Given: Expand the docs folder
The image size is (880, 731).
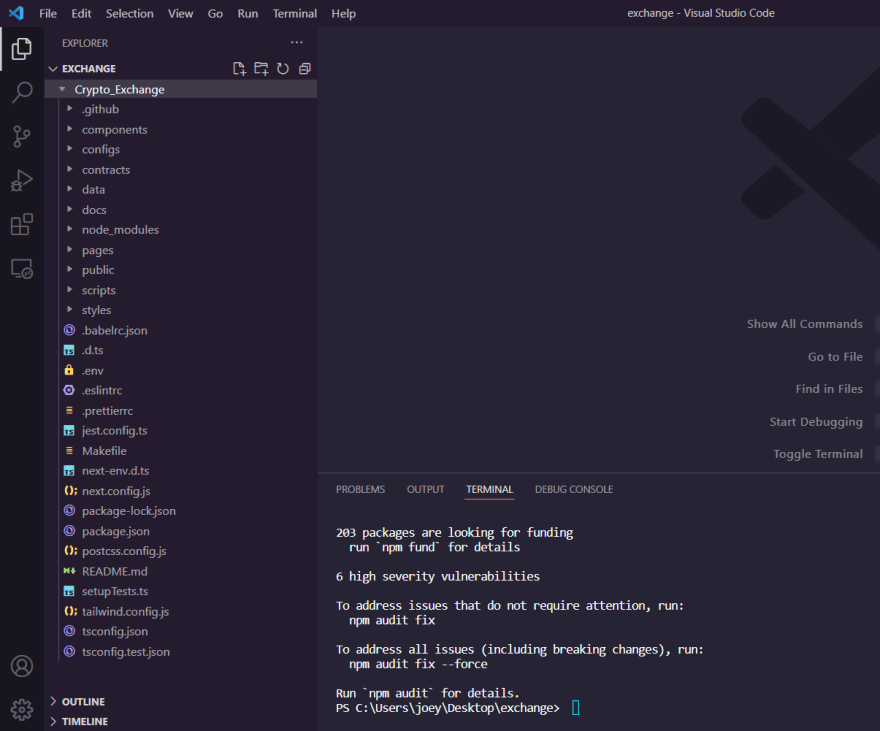Looking at the screenshot, I should click(70, 209).
